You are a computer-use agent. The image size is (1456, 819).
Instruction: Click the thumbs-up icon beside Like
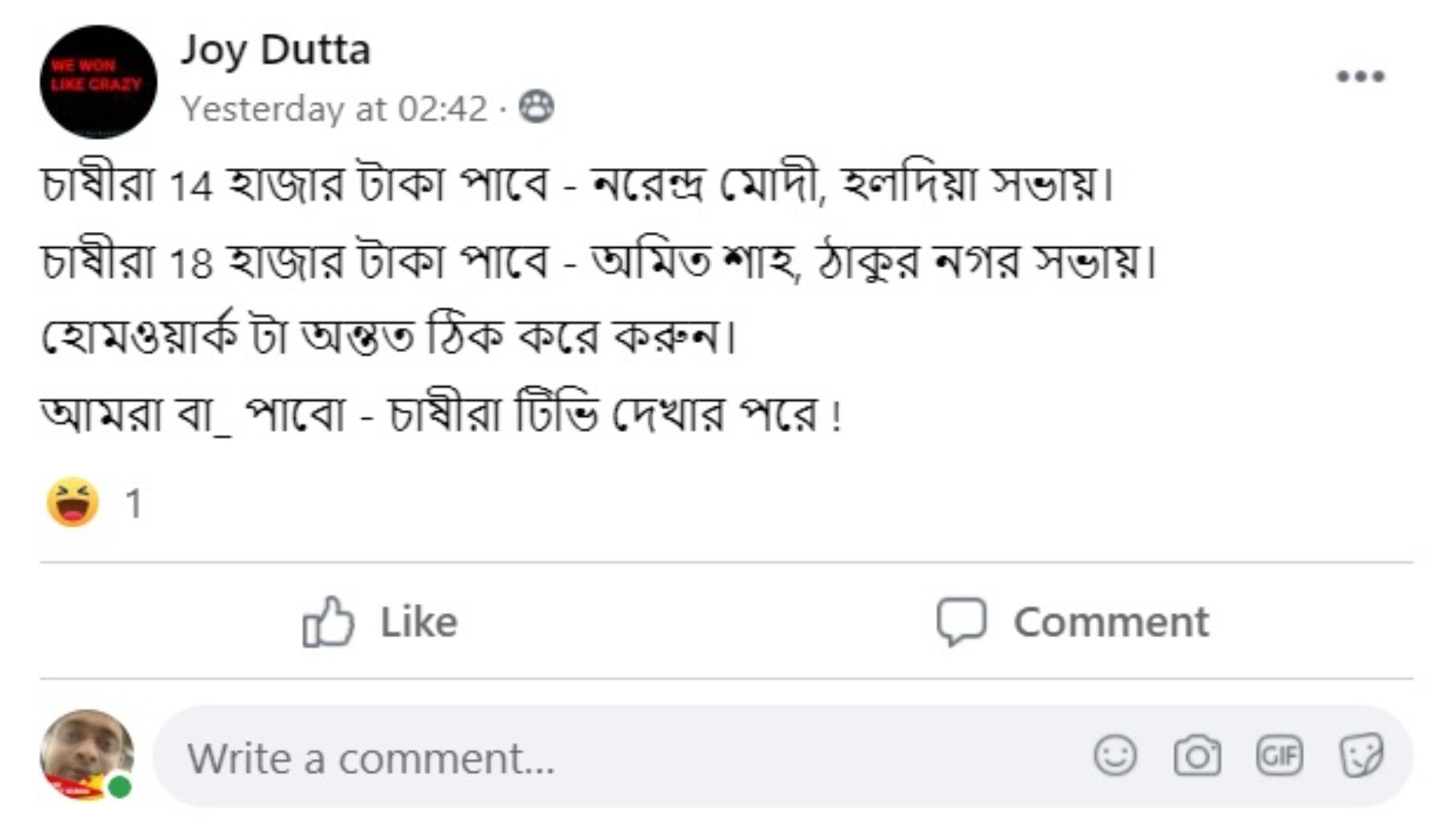click(328, 620)
